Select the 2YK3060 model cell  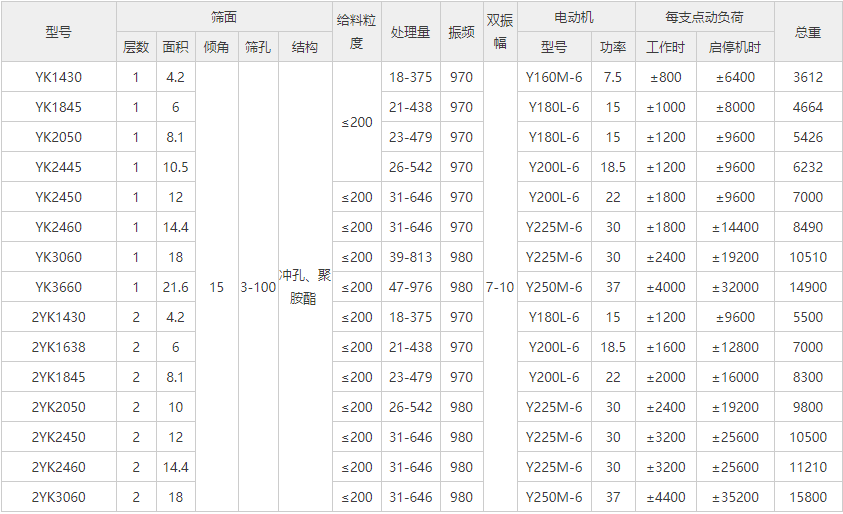pos(59,497)
